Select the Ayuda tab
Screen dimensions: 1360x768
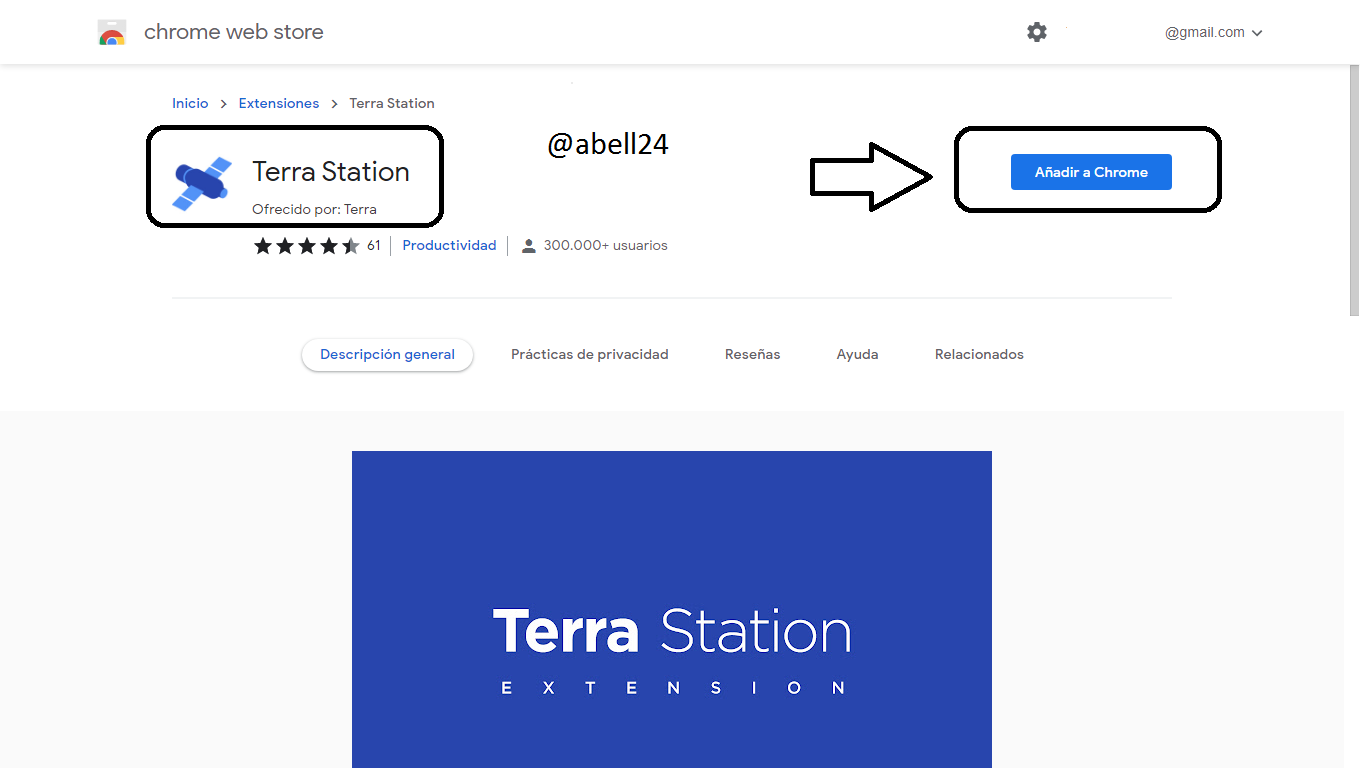[x=858, y=355]
